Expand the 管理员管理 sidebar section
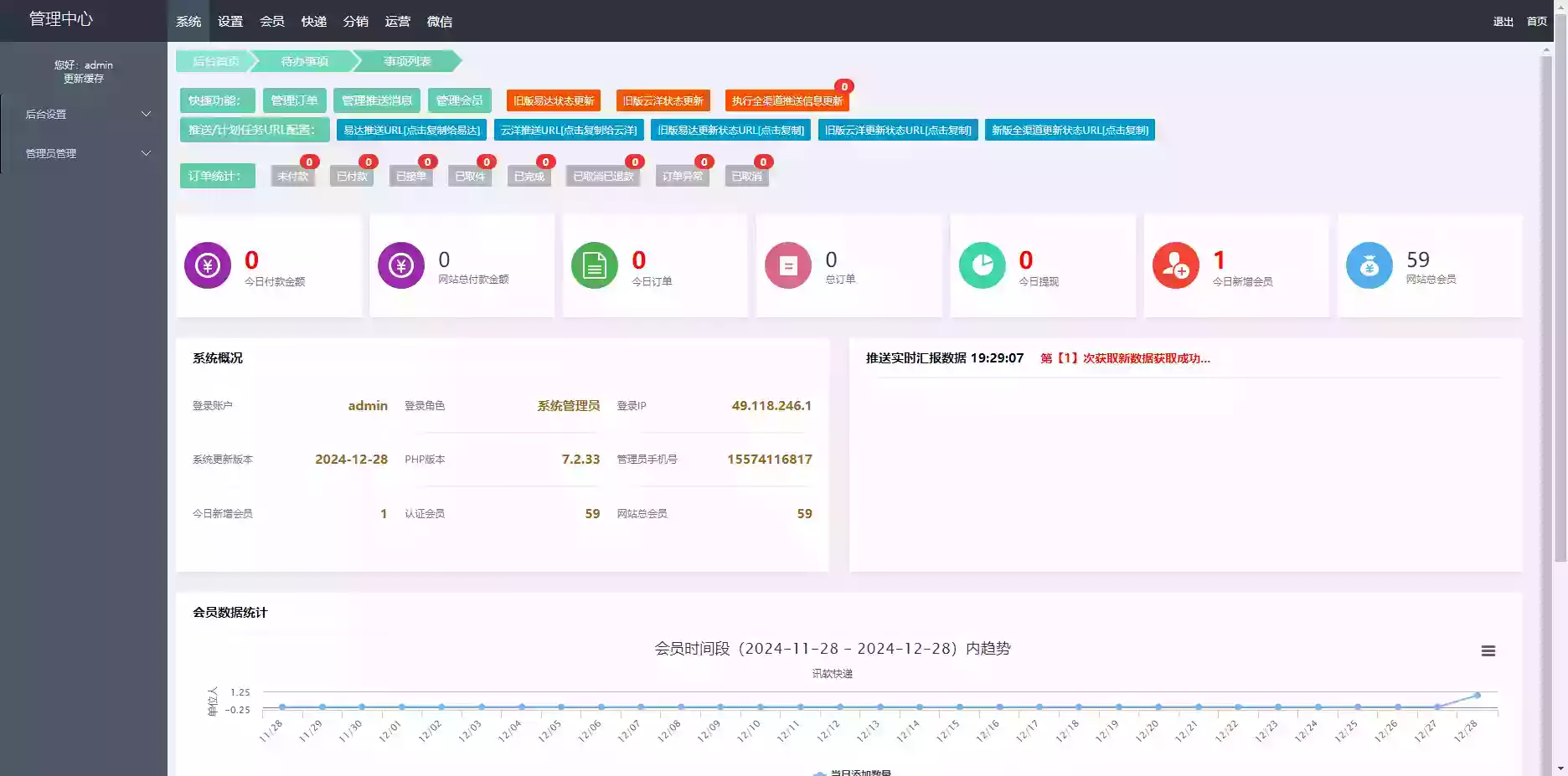This screenshot has width=1568, height=776. click(x=84, y=153)
